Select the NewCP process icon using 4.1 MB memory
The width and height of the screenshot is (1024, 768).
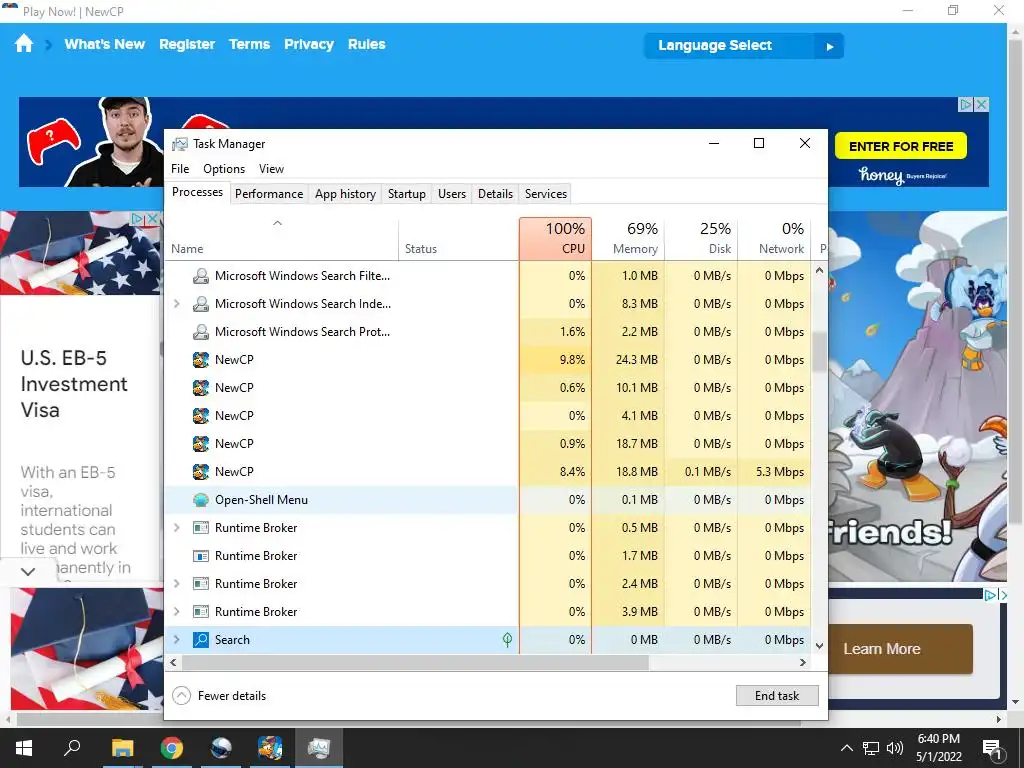pyautogui.click(x=200, y=416)
